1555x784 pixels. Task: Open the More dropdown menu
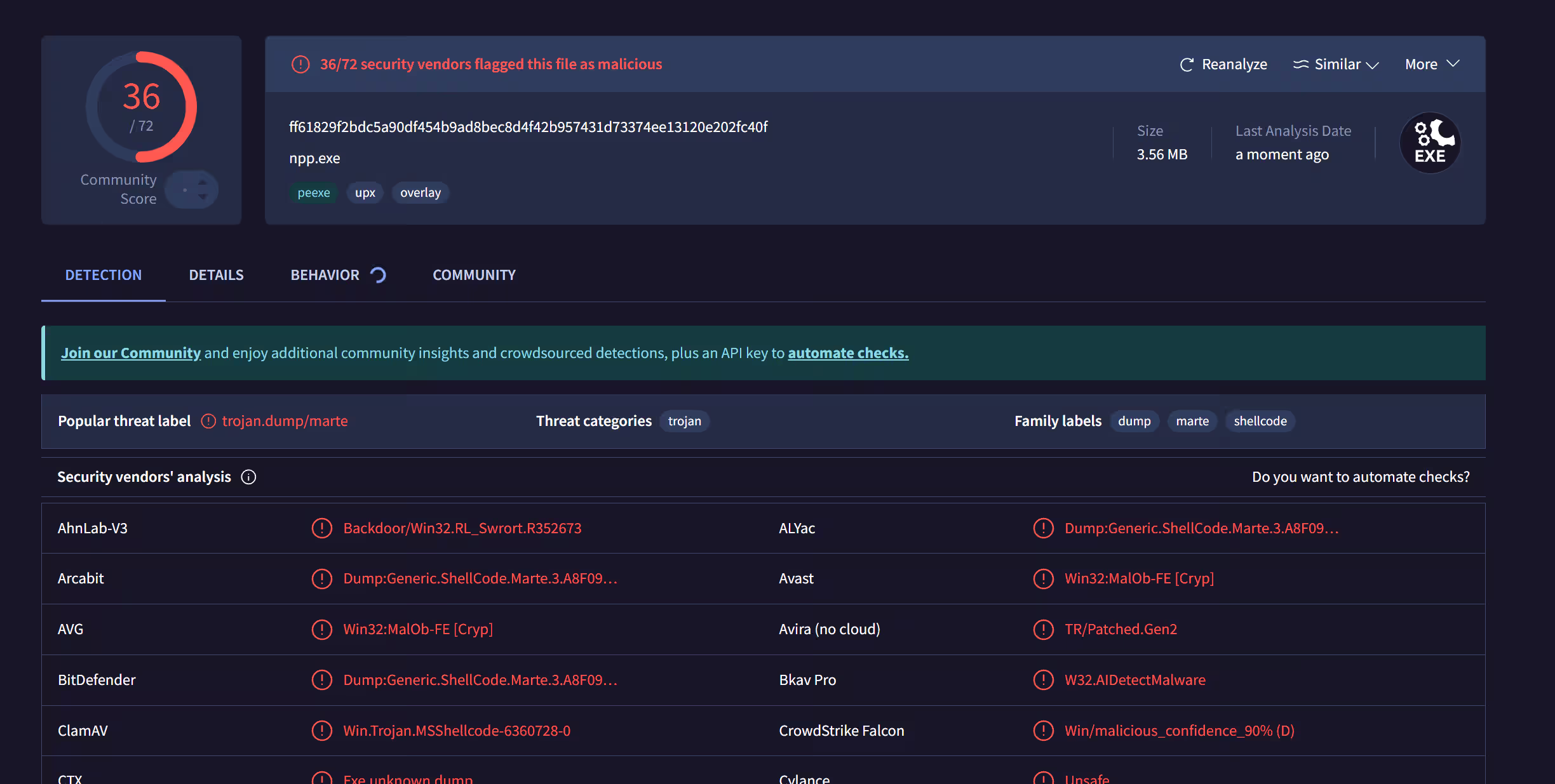1432,65
